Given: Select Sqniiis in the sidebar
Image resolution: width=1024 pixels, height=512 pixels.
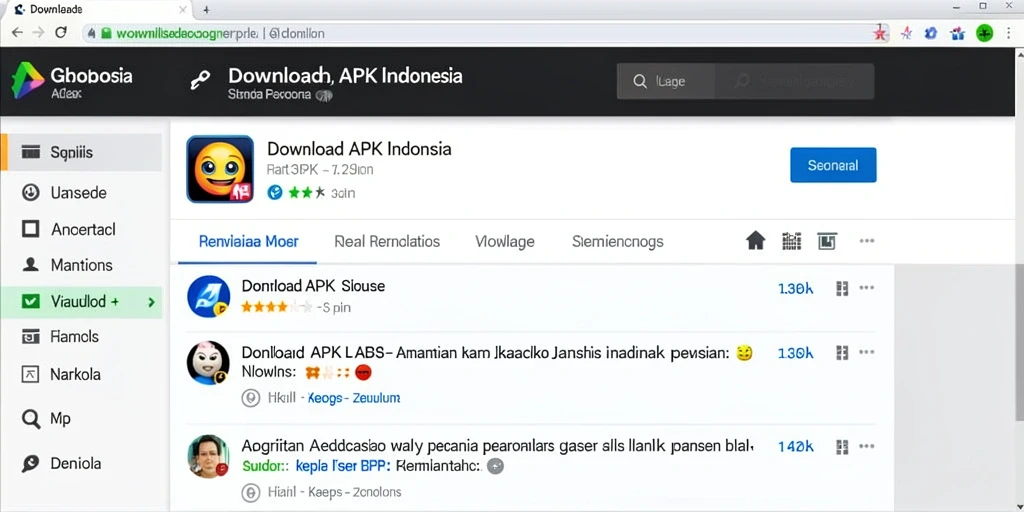Looking at the screenshot, I should (82, 153).
